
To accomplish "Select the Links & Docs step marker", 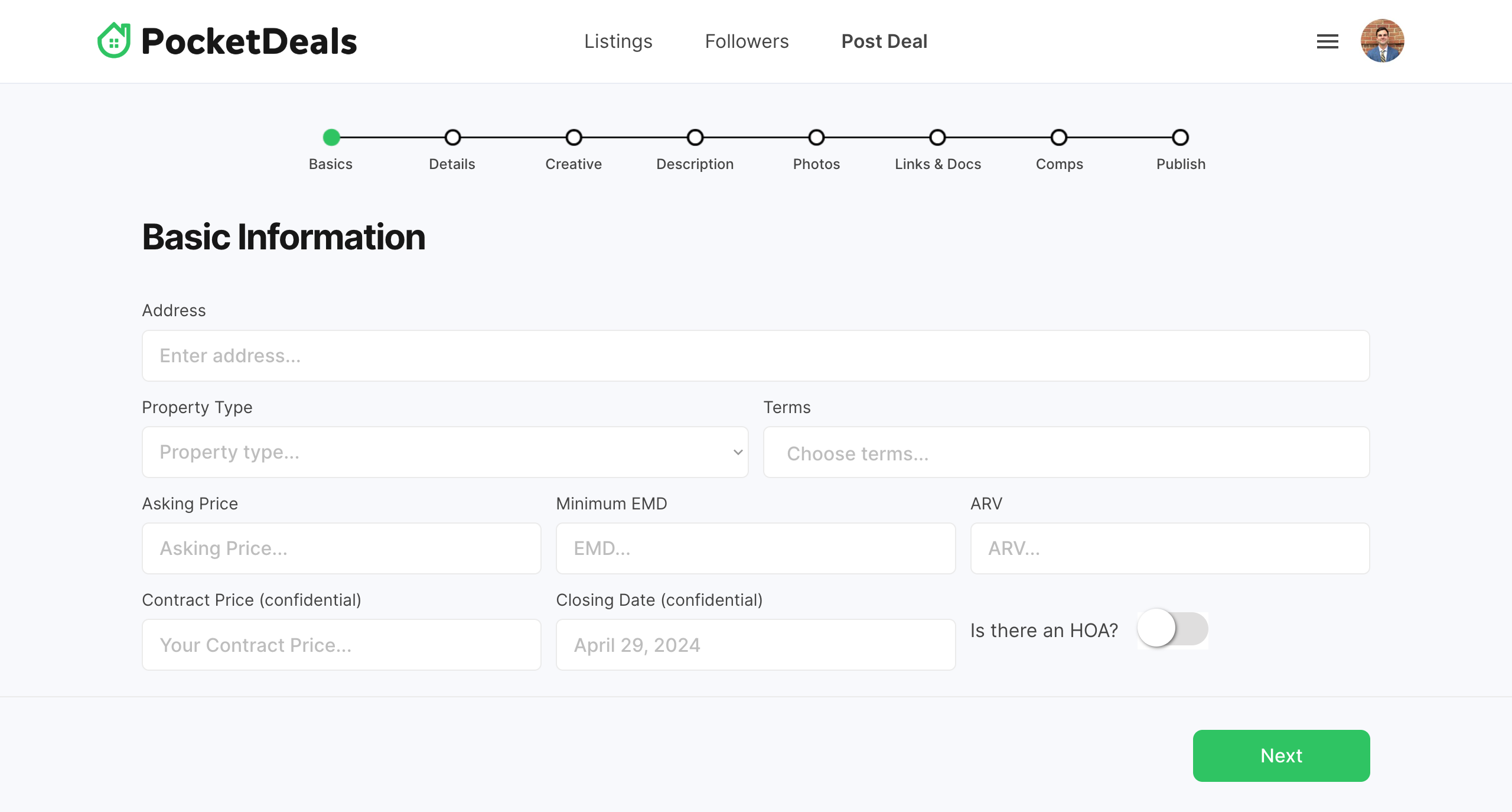I will [x=937, y=138].
